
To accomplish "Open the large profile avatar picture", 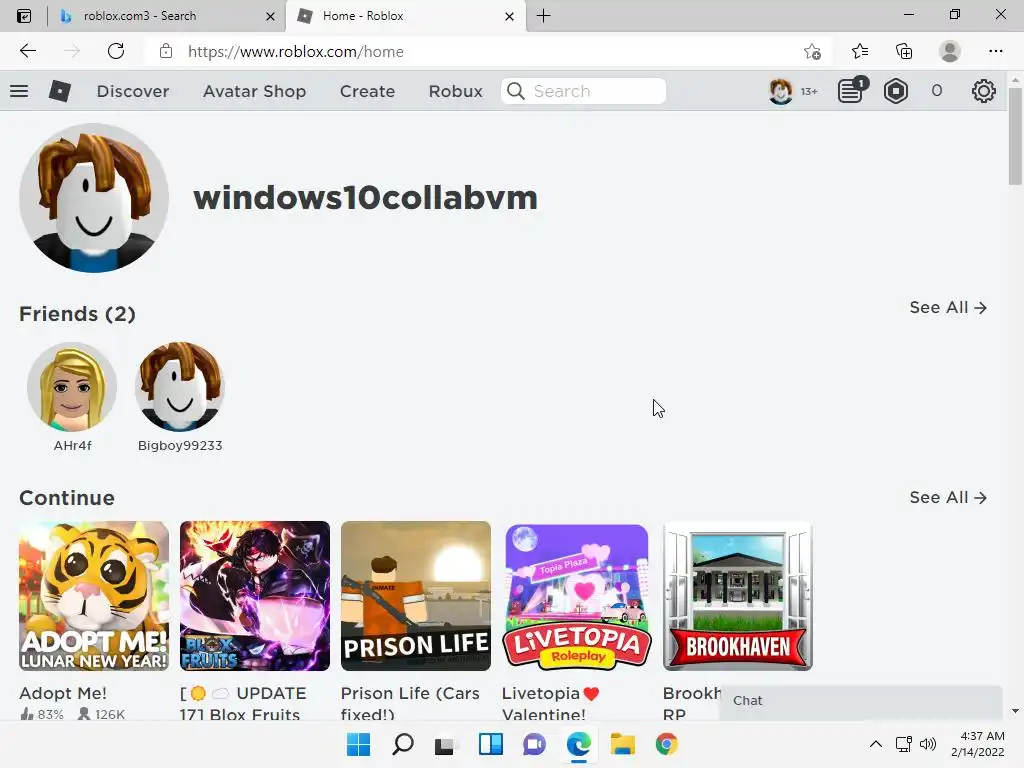I will tap(94, 197).
